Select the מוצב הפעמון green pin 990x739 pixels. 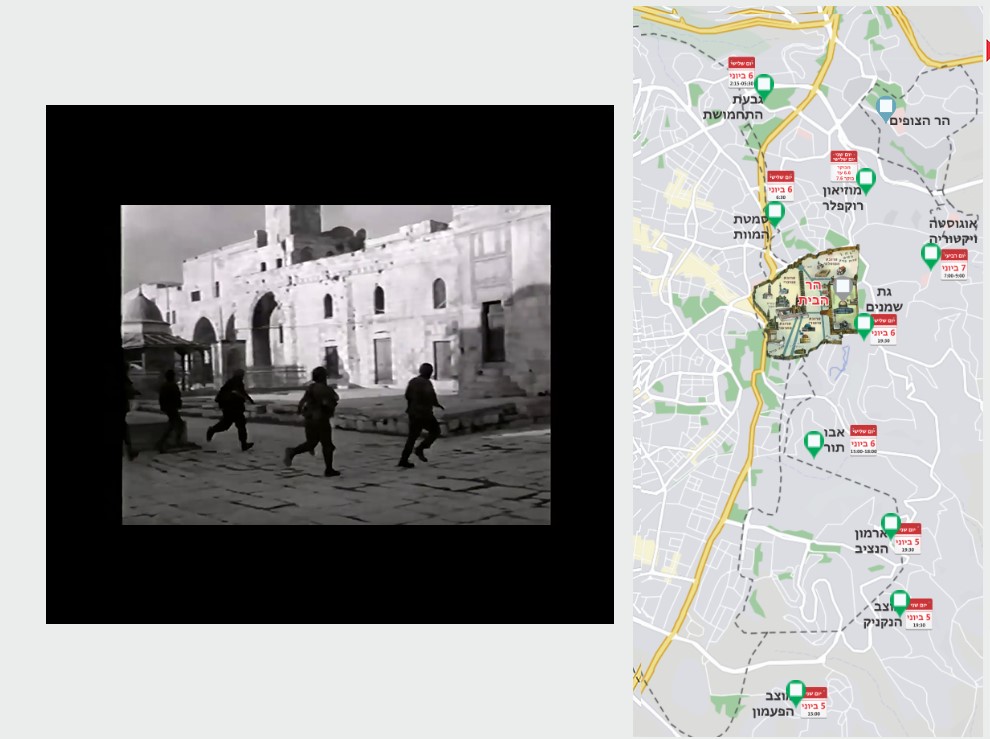pyautogui.click(x=796, y=691)
